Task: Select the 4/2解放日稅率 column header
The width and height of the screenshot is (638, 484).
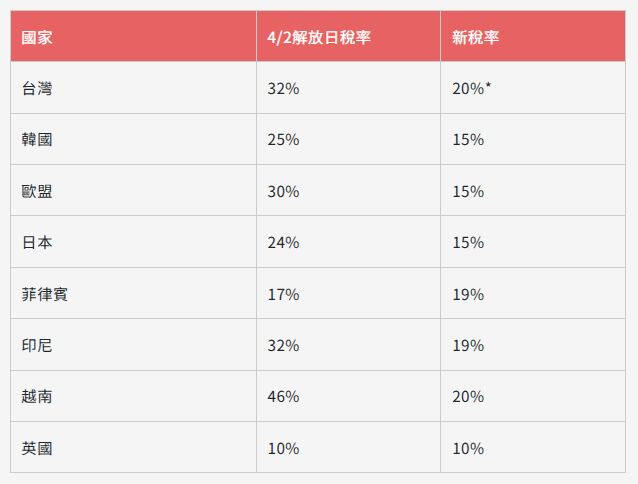Action: (348, 37)
